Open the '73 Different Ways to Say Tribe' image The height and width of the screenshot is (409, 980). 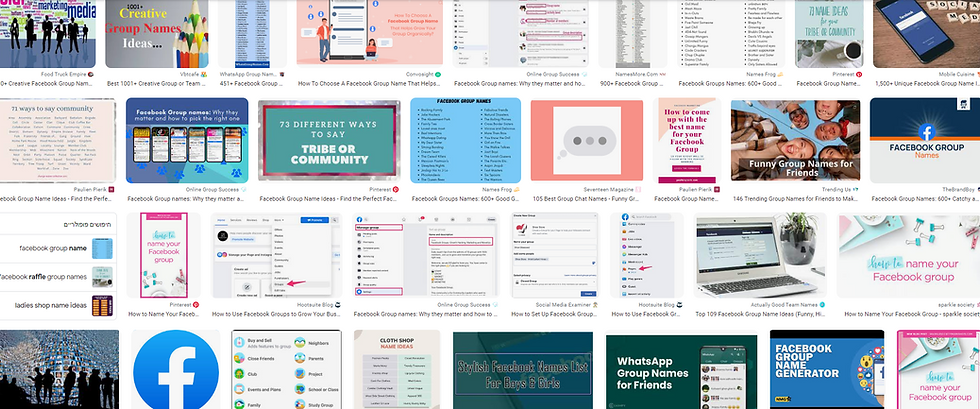(x=329, y=141)
